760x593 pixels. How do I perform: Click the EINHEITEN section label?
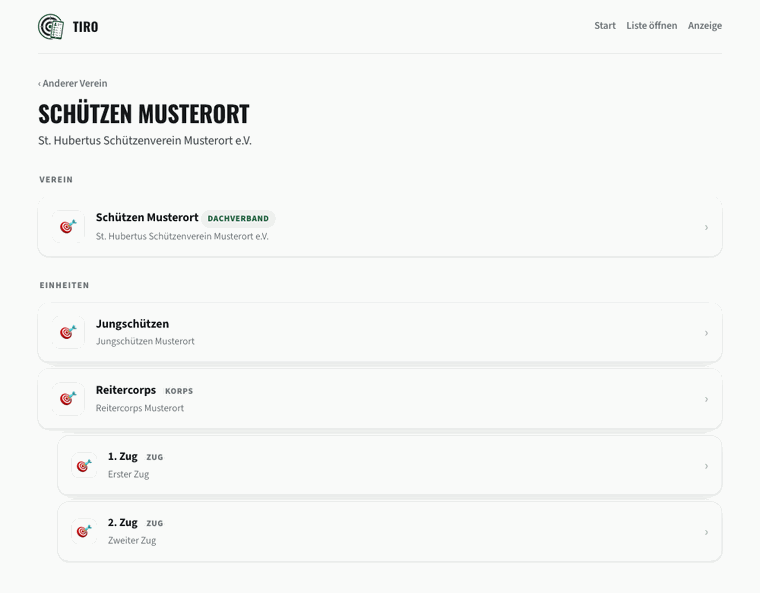pyautogui.click(x=64, y=285)
